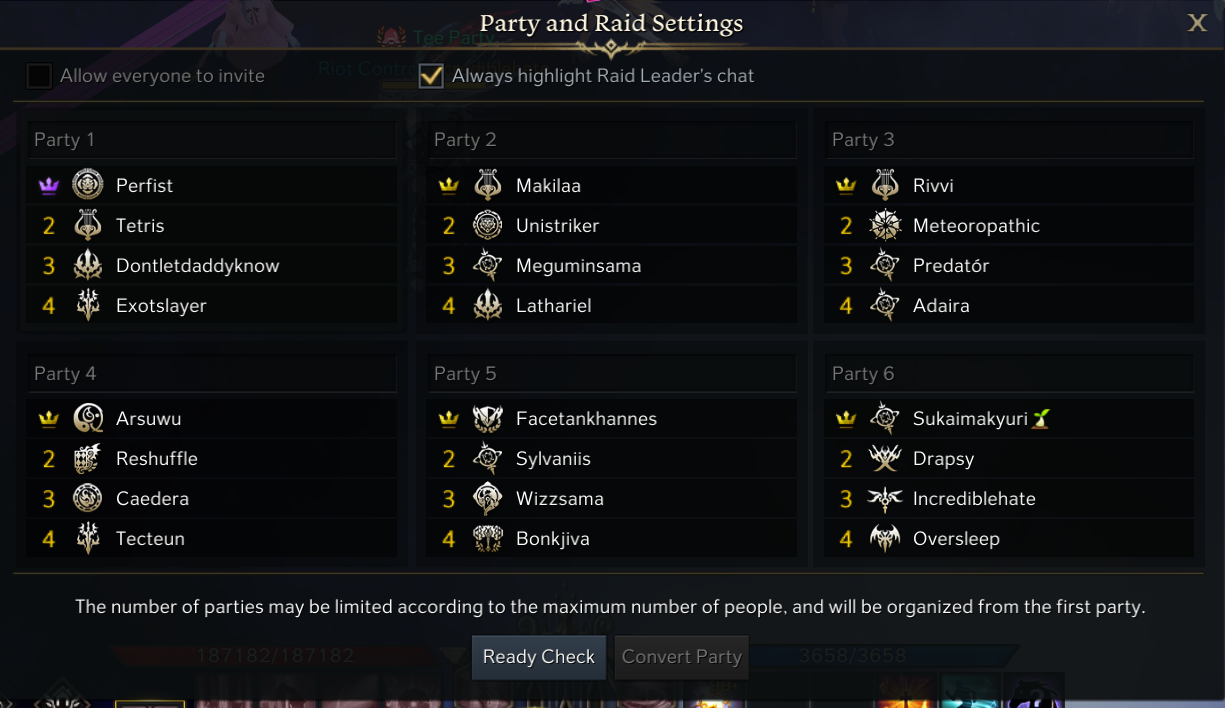Click the class icon next to Perfist
1225x708 pixels.
pos(88,185)
